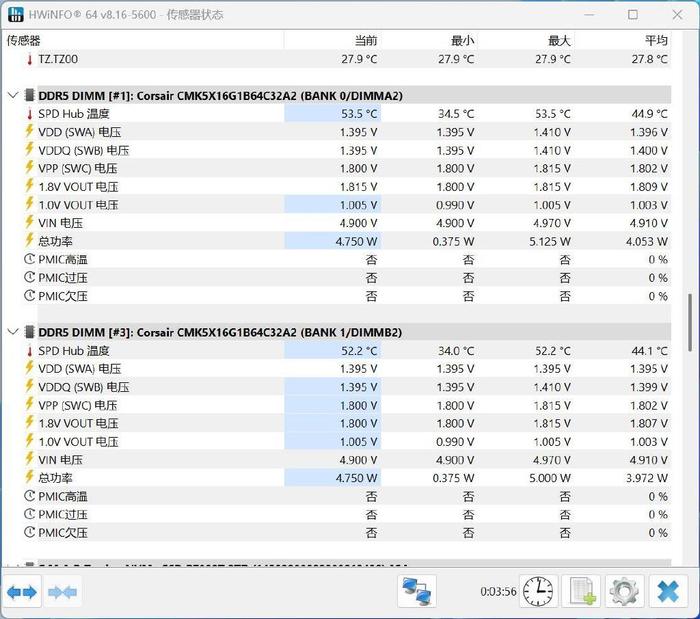Image resolution: width=700 pixels, height=619 pixels.
Task: Select DIMM #3 1.8V VOUT 电压 label
Action: [78, 423]
